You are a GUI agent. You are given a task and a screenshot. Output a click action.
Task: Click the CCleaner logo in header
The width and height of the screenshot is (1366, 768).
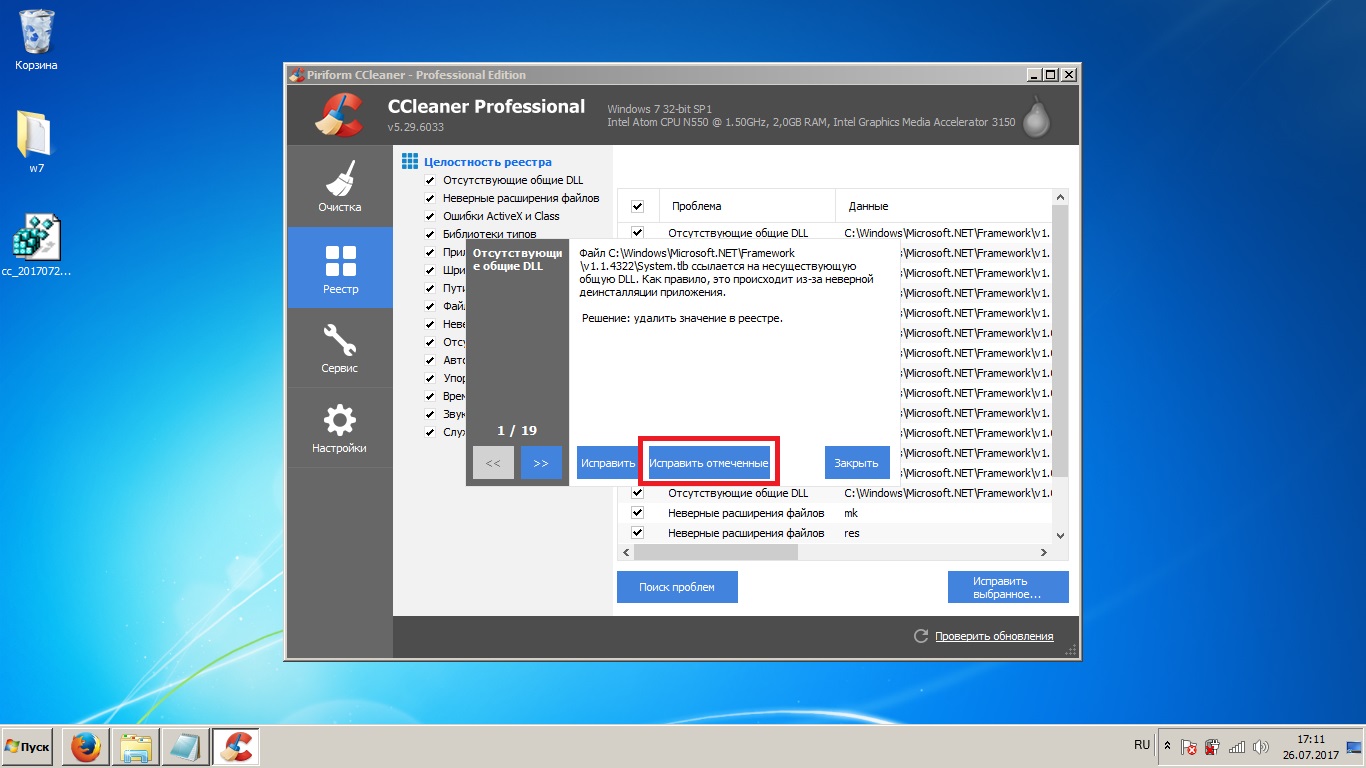(x=338, y=114)
